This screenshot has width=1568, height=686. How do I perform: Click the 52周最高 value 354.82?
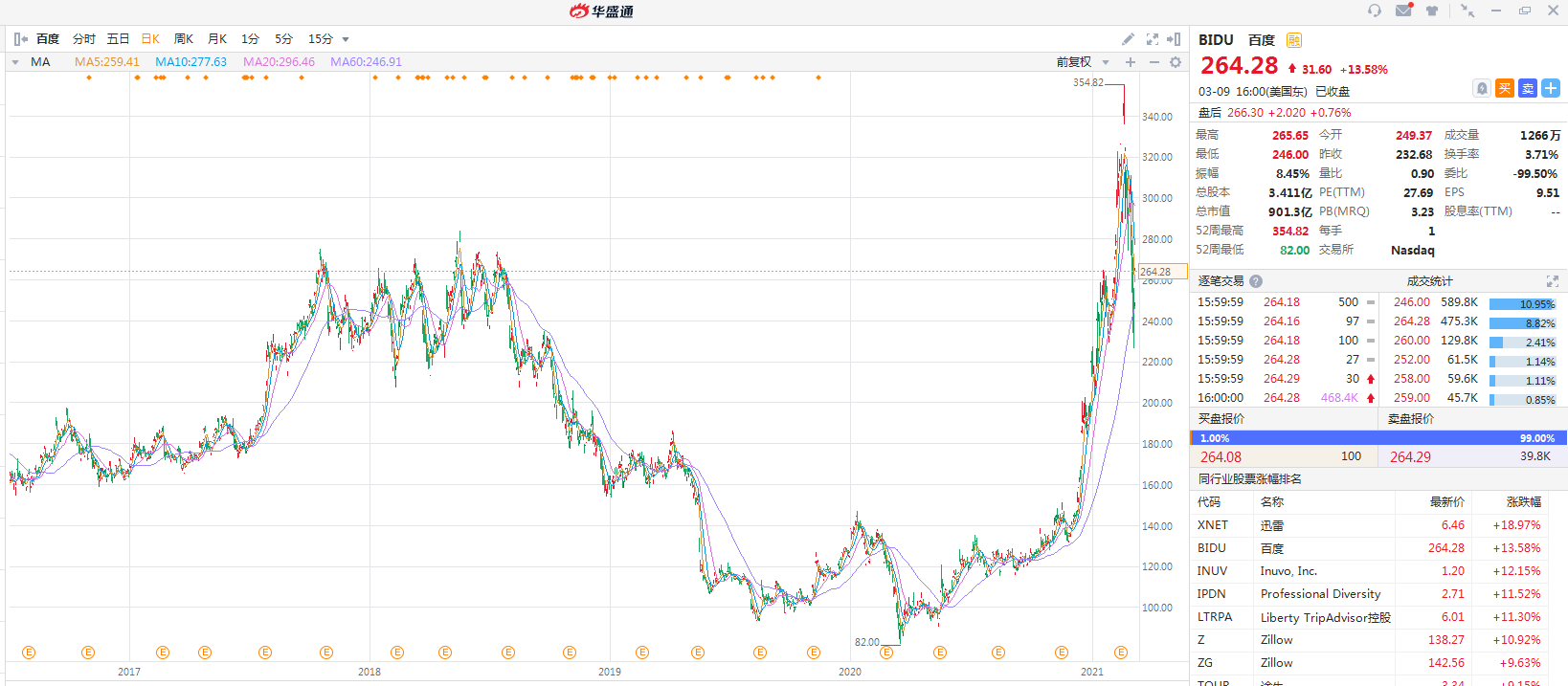[x=1290, y=232]
